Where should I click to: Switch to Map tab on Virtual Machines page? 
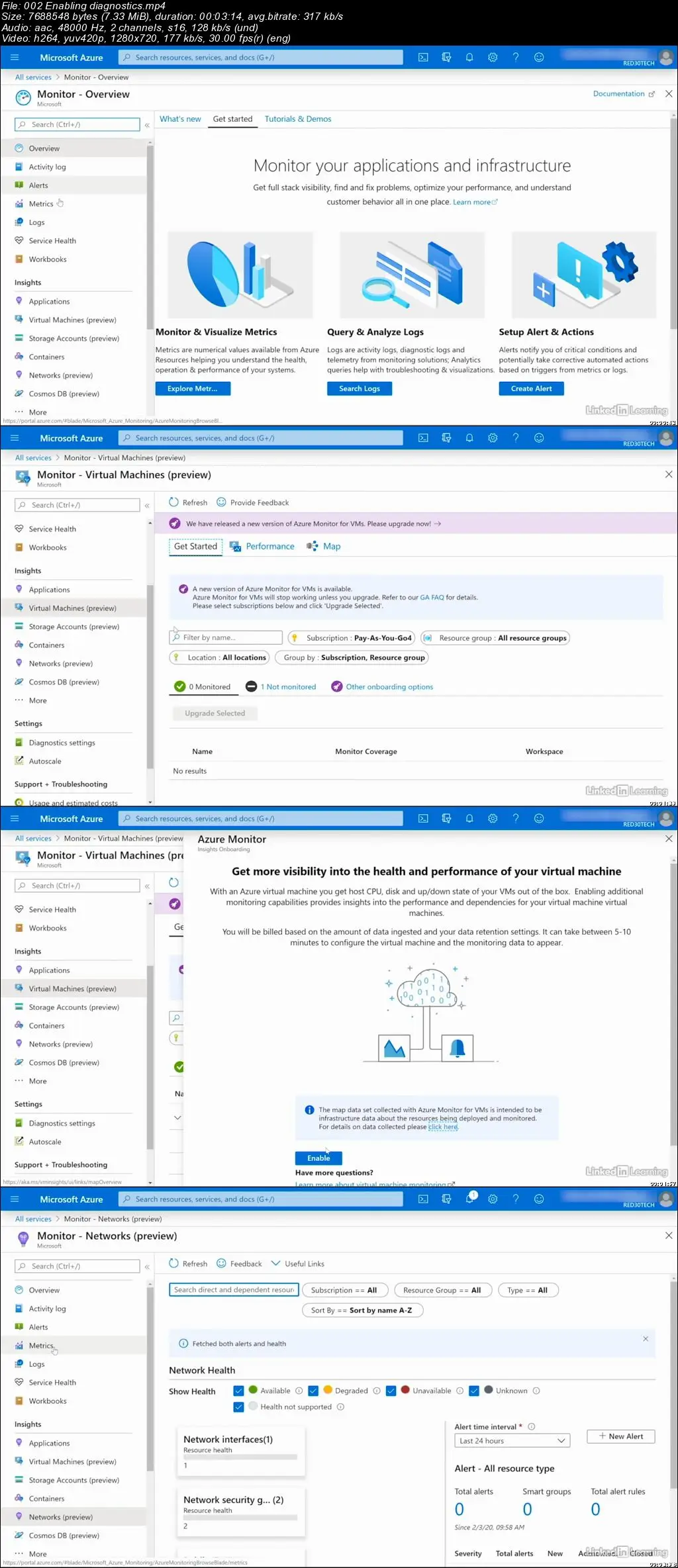(x=324, y=546)
